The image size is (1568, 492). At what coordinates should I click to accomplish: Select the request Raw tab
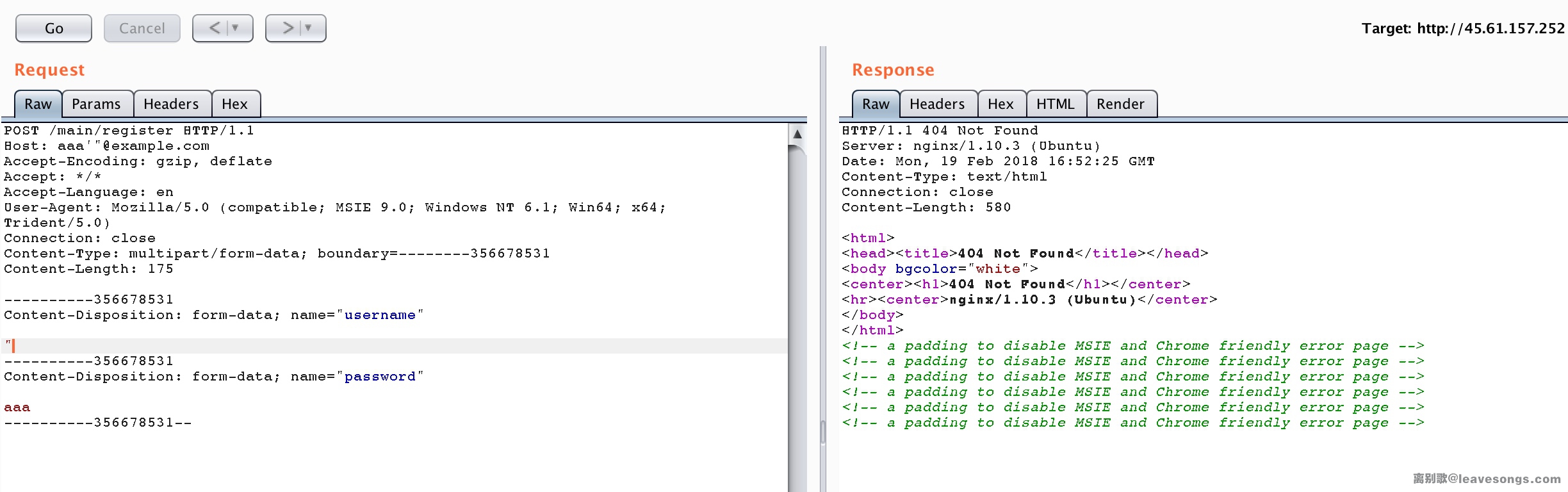(38, 104)
